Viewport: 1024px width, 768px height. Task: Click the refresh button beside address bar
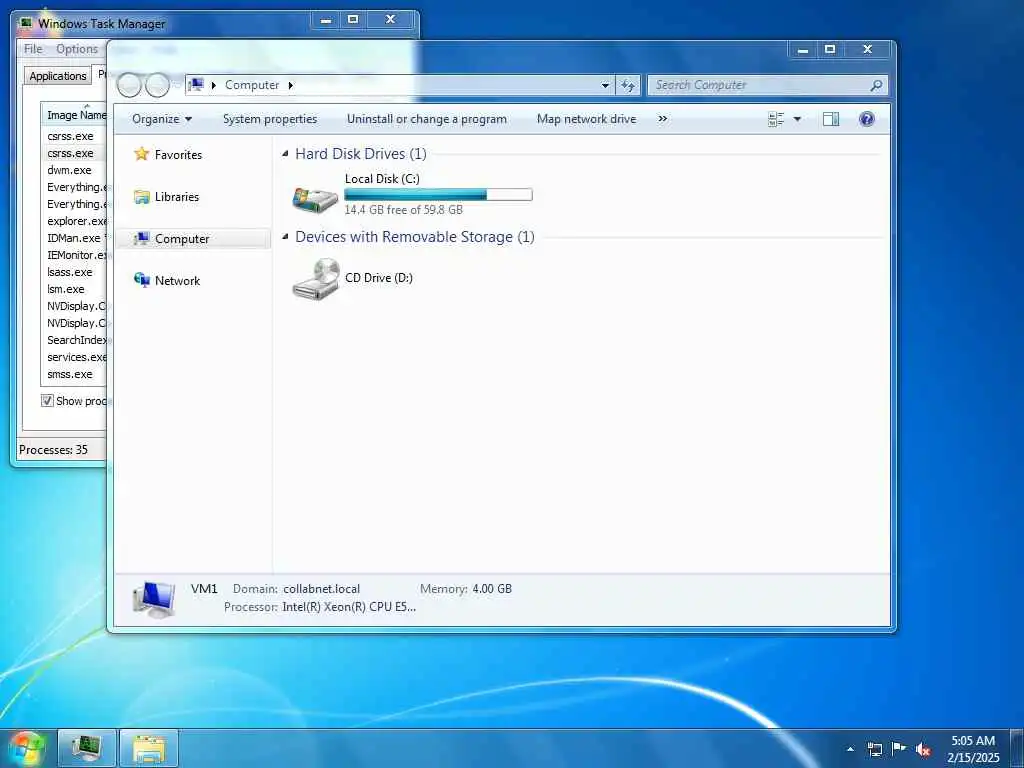628,85
